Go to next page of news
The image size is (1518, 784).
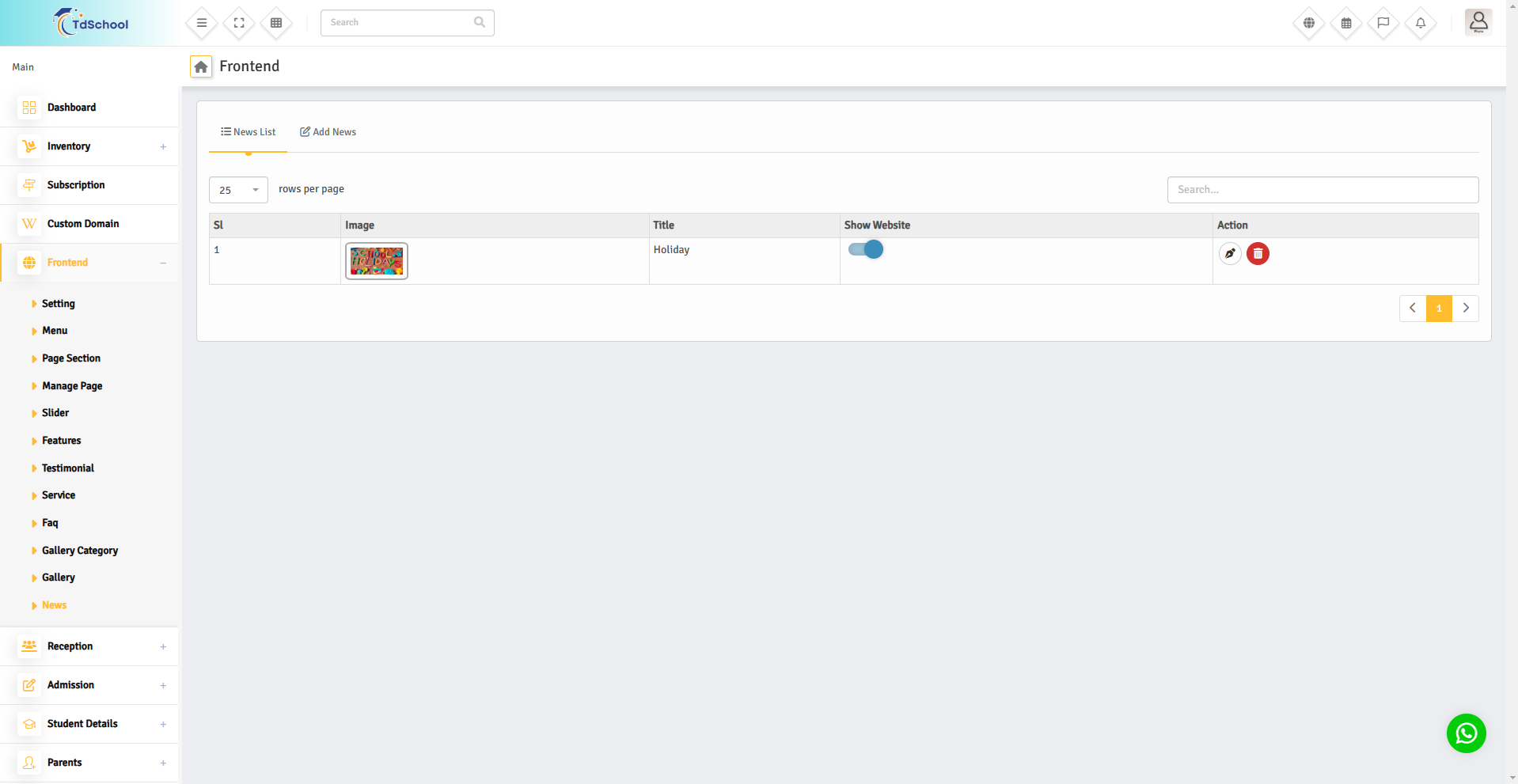[1466, 309]
